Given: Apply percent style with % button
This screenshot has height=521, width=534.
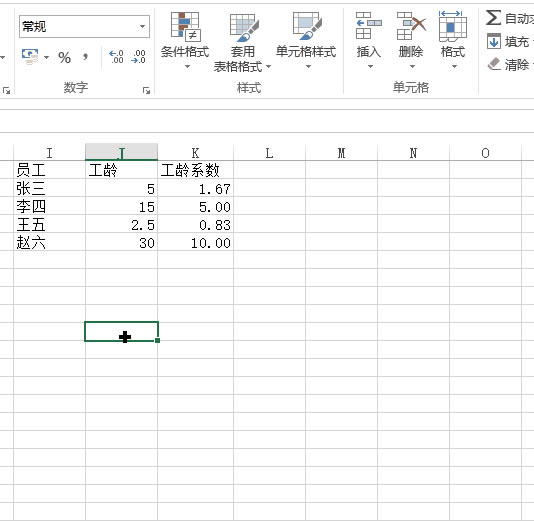Looking at the screenshot, I should coord(64,57).
